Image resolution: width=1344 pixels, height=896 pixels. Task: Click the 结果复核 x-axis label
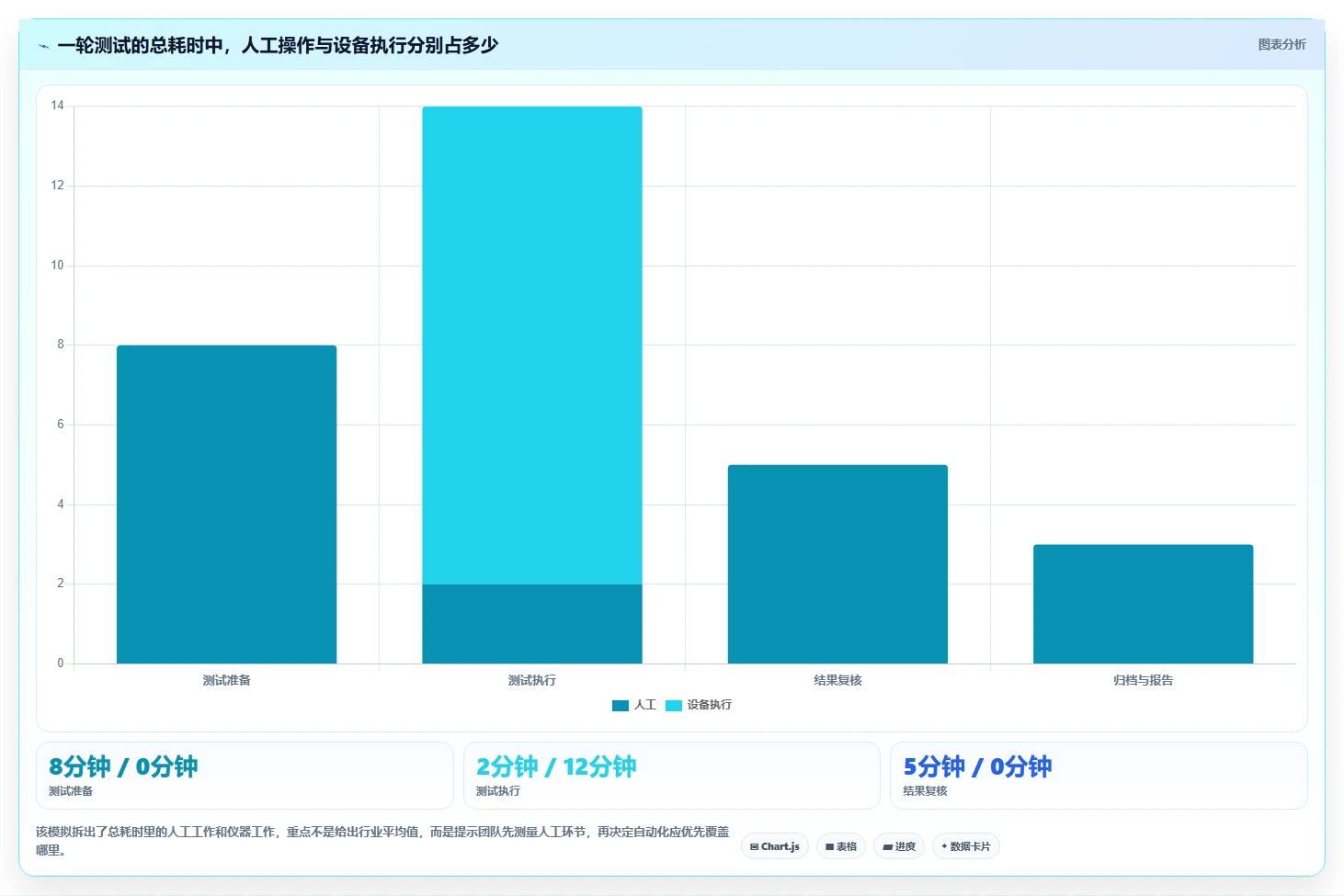(x=837, y=680)
